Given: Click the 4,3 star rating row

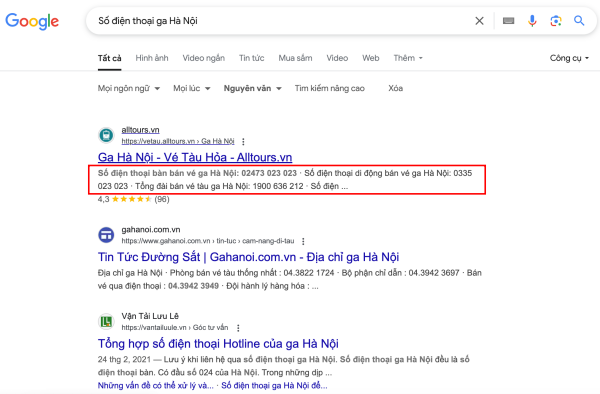Looking at the screenshot, I should pyautogui.click(x=133, y=199).
